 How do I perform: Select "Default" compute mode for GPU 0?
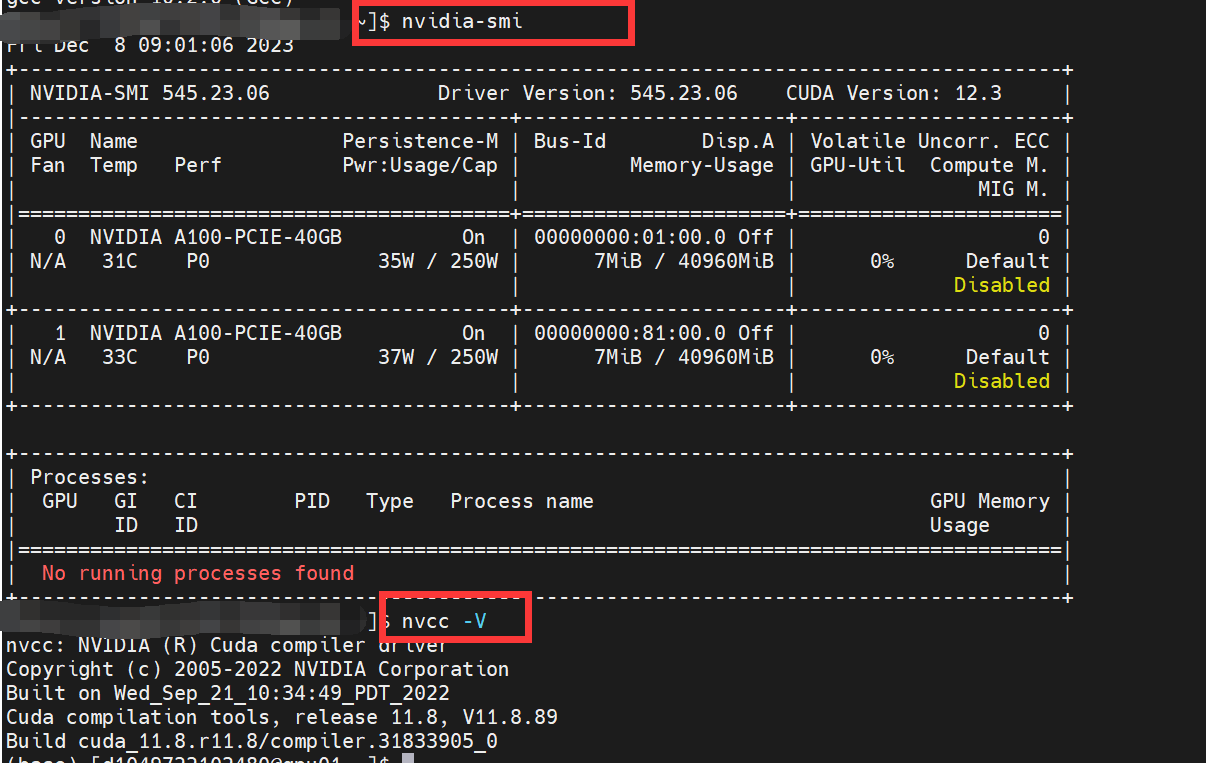(1008, 261)
